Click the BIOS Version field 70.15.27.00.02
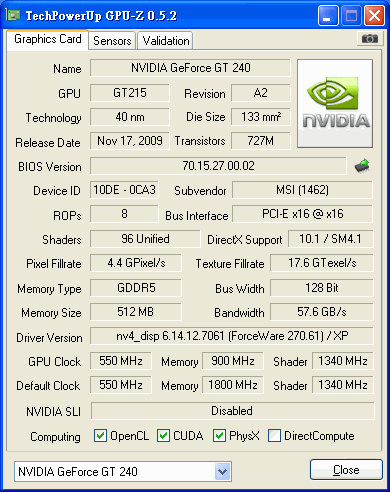390x492 pixels. (218, 166)
